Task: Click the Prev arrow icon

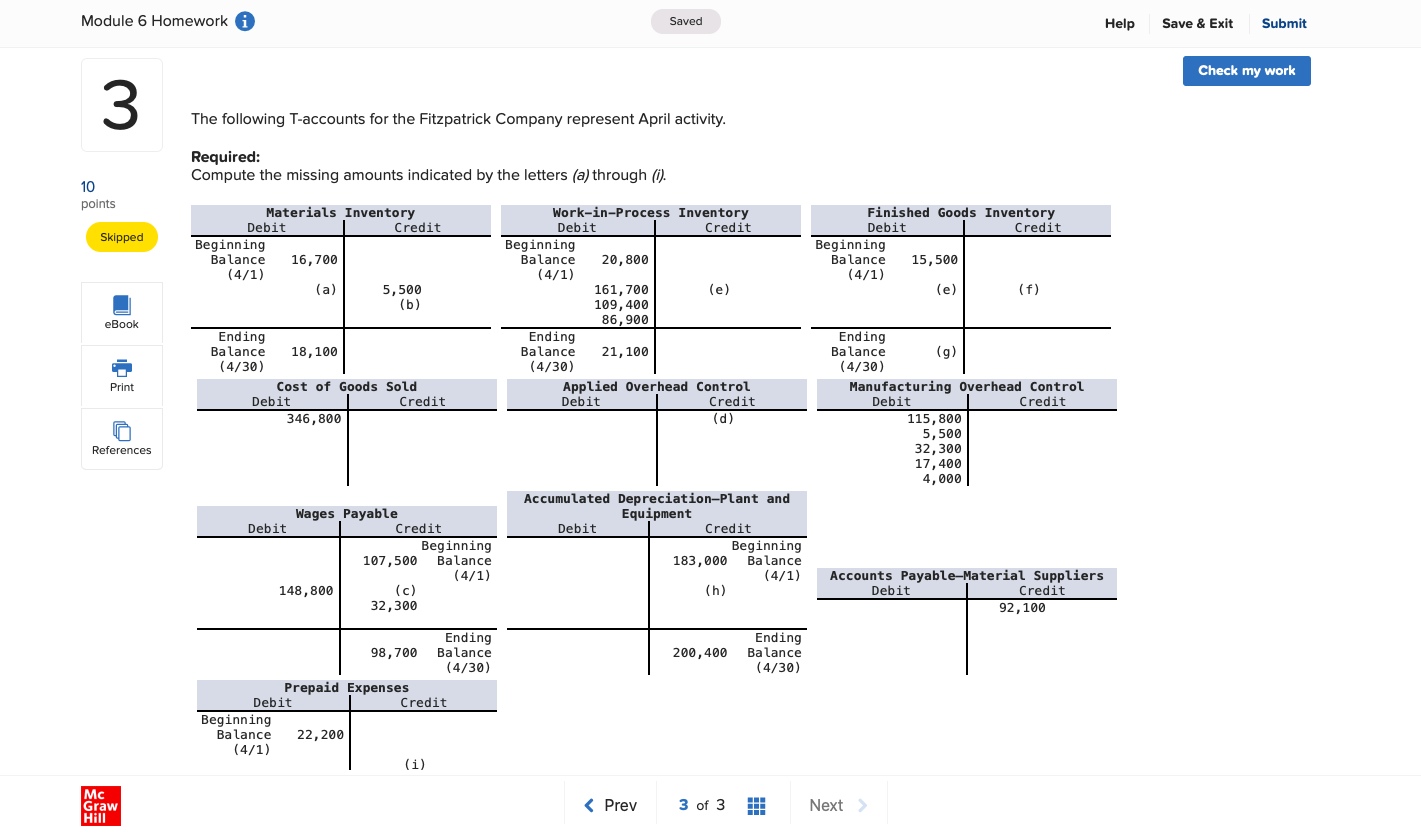Action: click(x=589, y=805)
